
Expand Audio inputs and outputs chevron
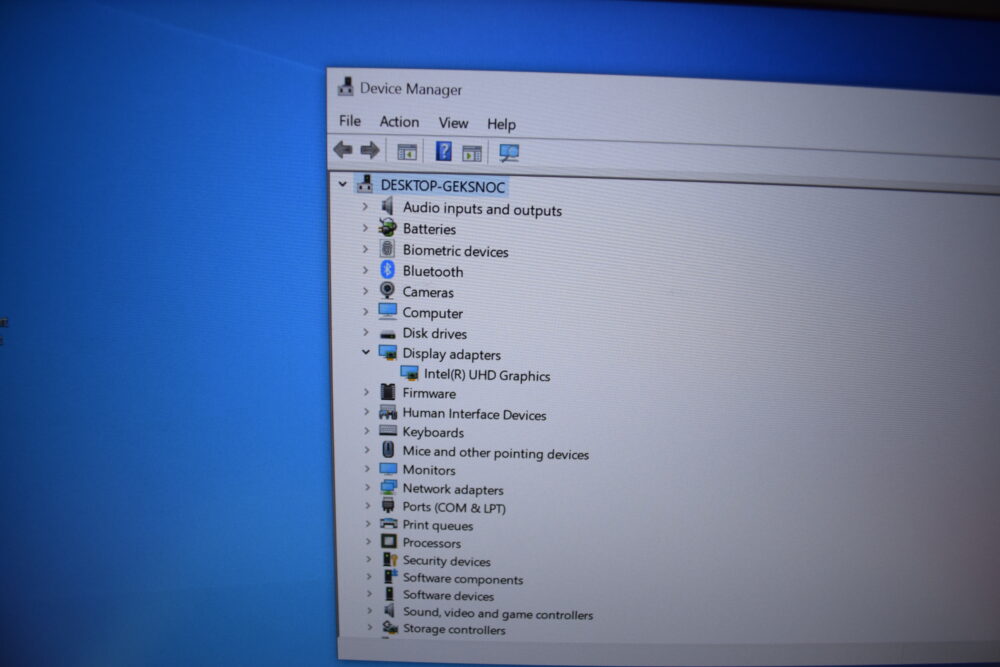pyautogui.click(x=365, y=206)
